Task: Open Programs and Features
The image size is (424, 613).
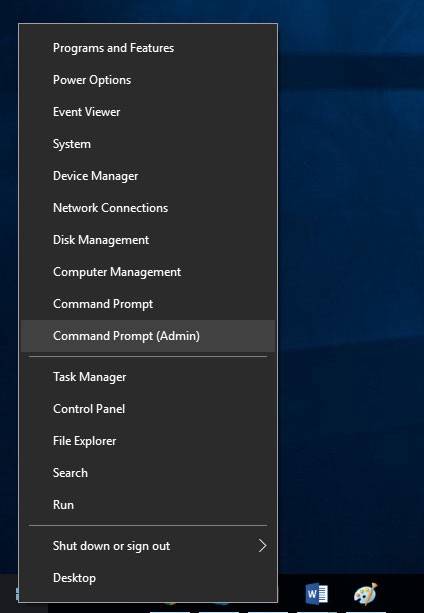Action: pyautogui.click(x=148, y=48)
